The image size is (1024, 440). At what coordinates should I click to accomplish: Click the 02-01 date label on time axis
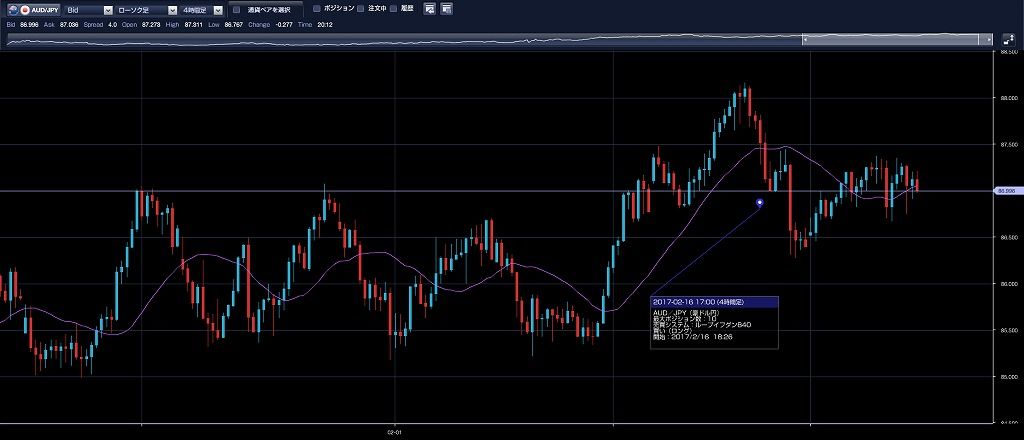(x=394, y=432)
